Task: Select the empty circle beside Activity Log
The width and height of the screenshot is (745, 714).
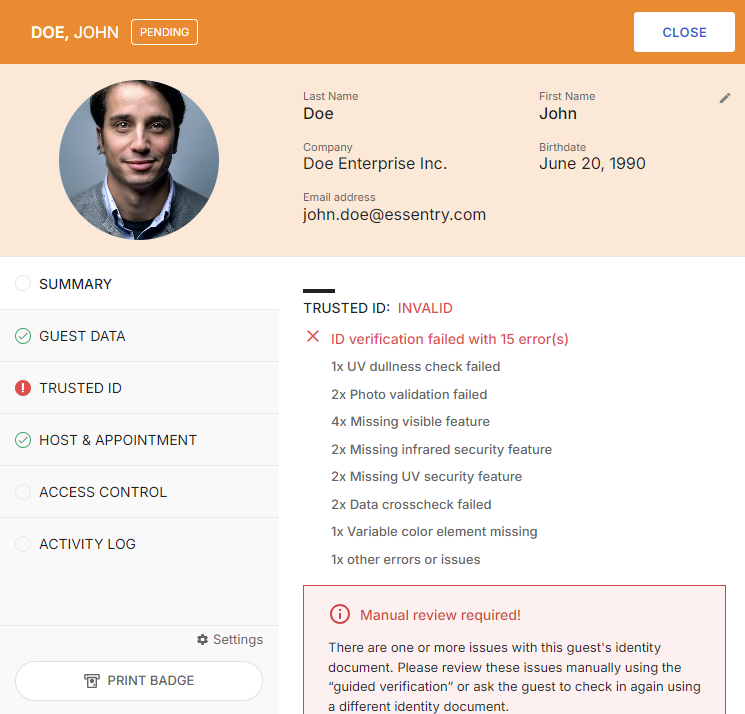Action: point(23,543)
